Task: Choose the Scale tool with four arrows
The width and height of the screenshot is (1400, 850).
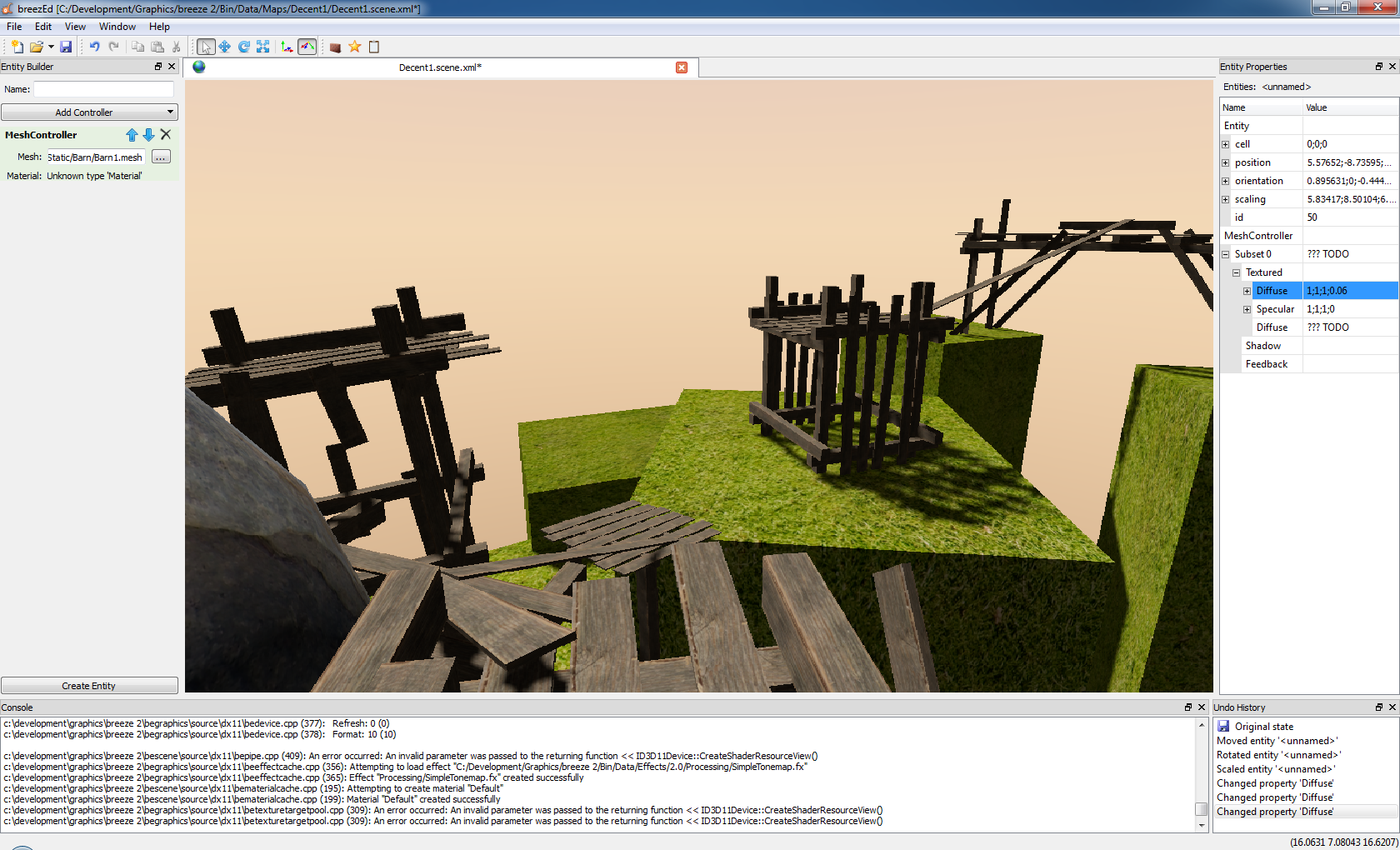Action: tap(263, 47)
